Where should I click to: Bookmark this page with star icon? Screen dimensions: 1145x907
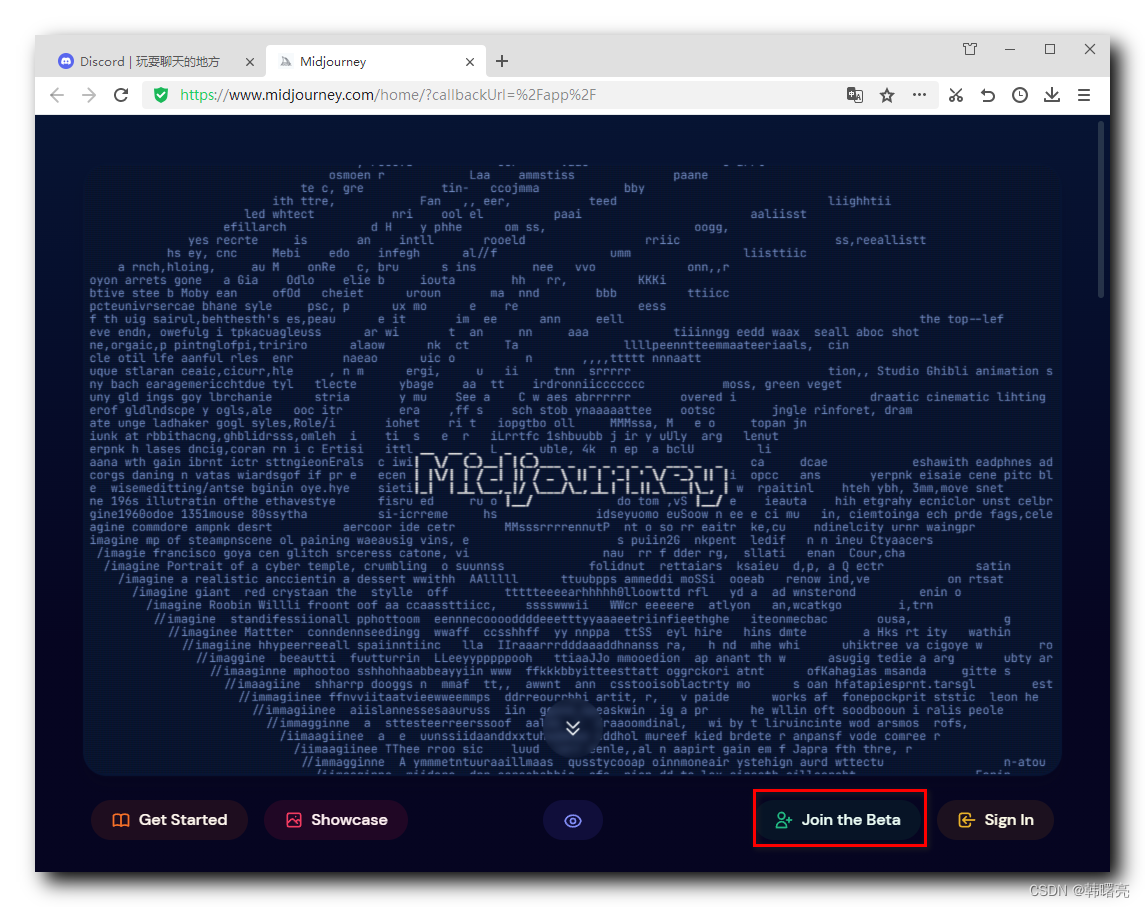pos(886,95)
